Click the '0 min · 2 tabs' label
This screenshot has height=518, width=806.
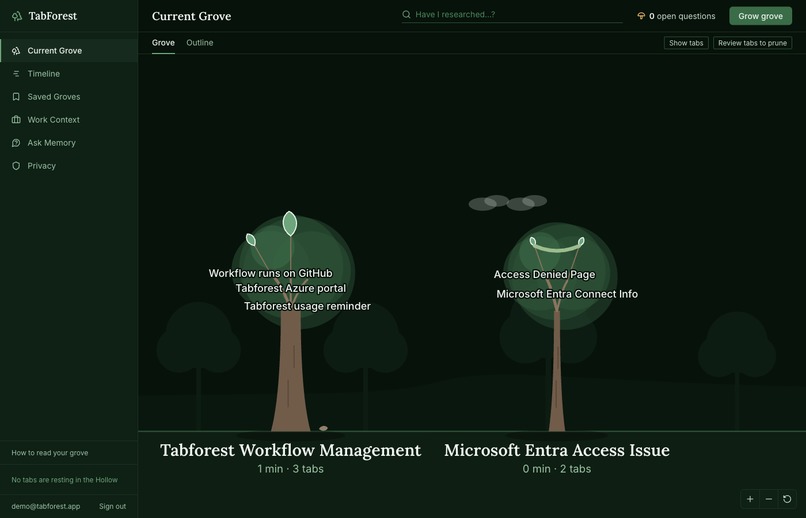coord(557,469)
